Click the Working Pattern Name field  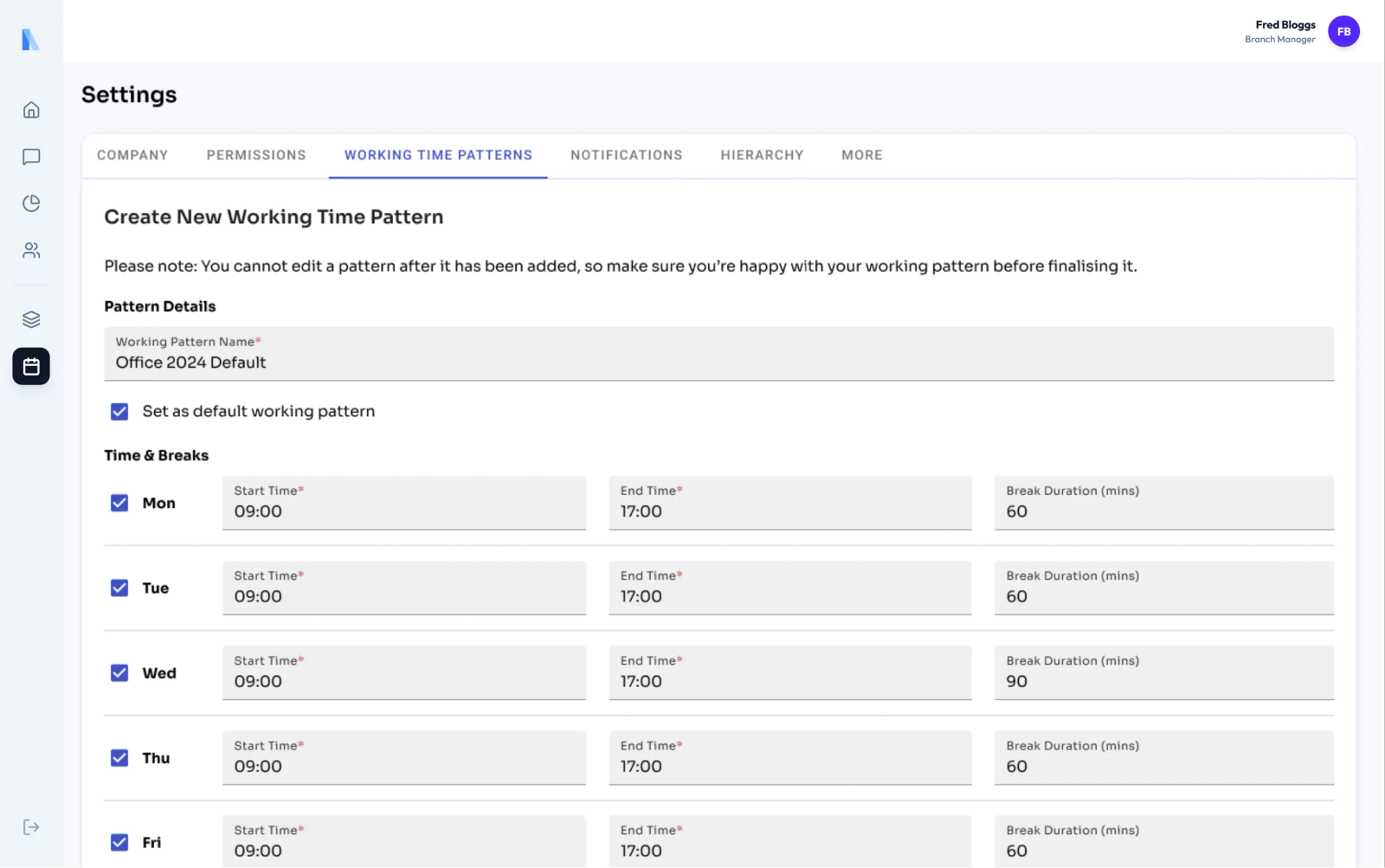pos(718,353)
